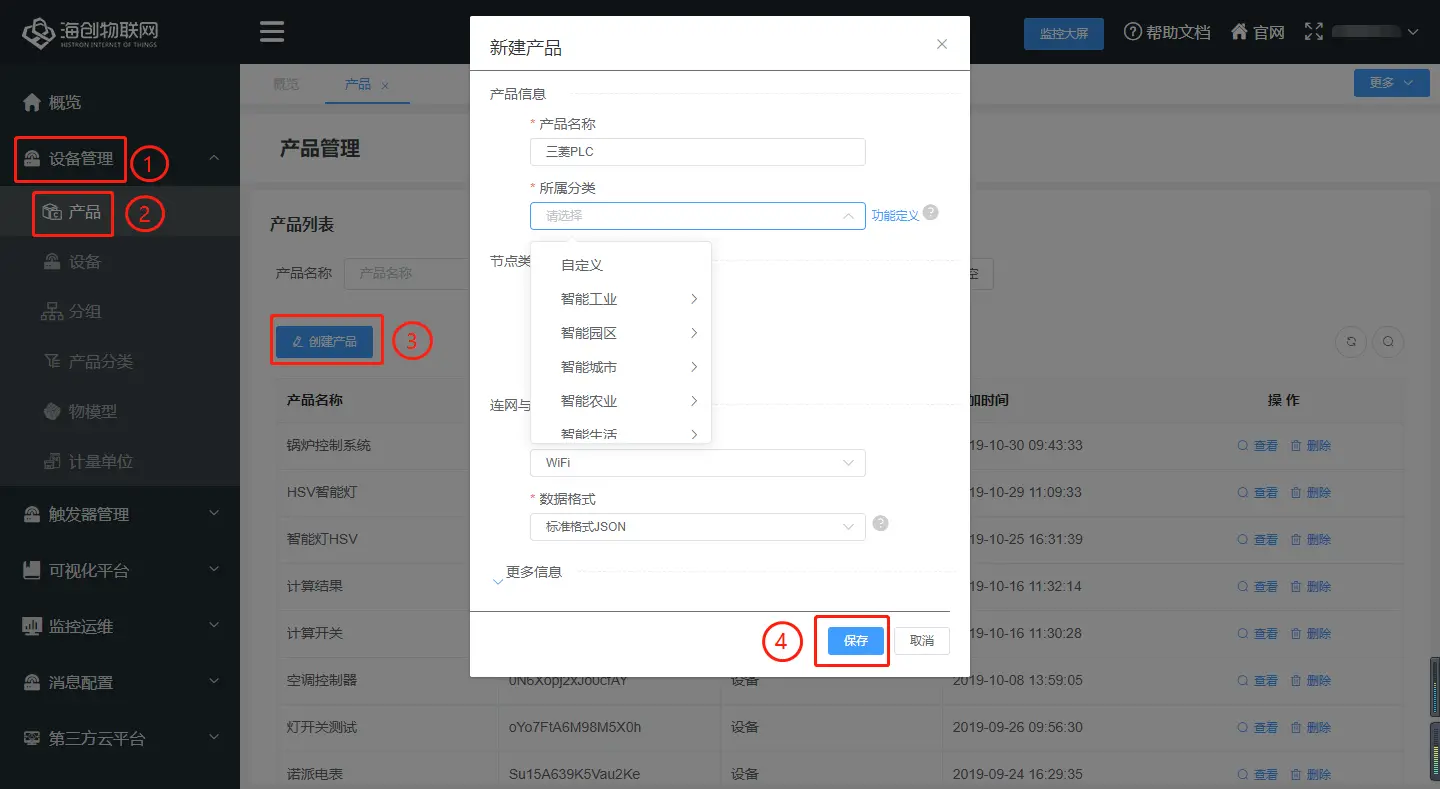Screen dimensions: 1440x789
Task: Expand 智能工业 category option
Action: click(x=621, y=299)
